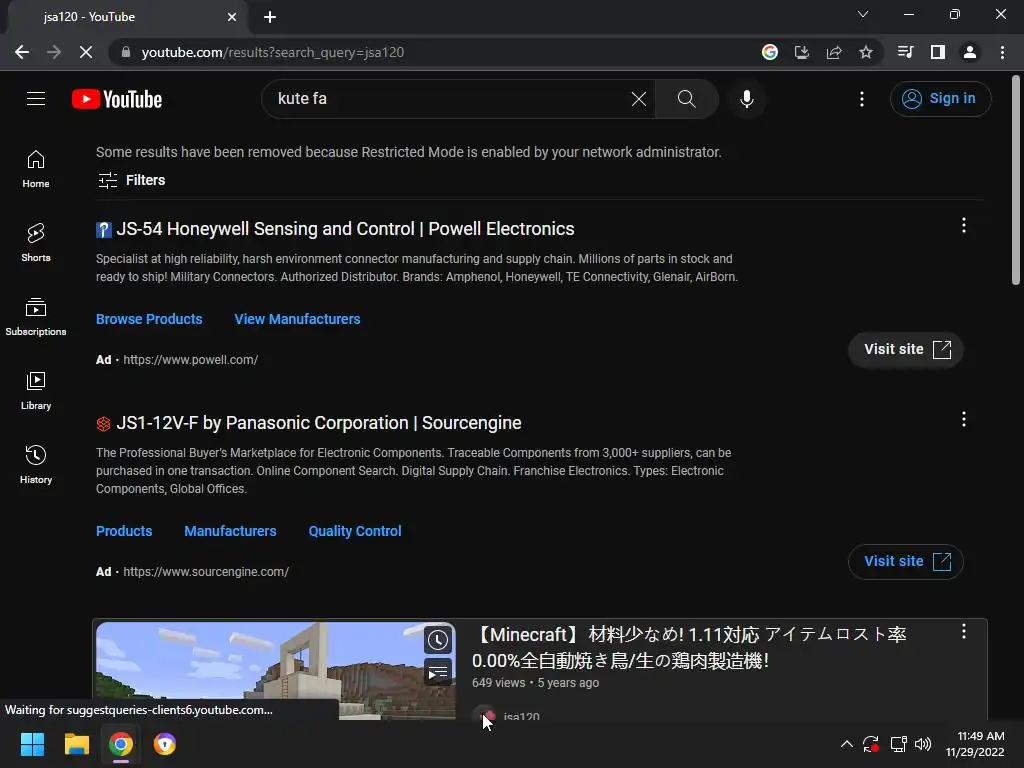The height and width of the screenshot is (768, 1024).
Task: Go to Home in the sidebar
Action: pos(36,169)
